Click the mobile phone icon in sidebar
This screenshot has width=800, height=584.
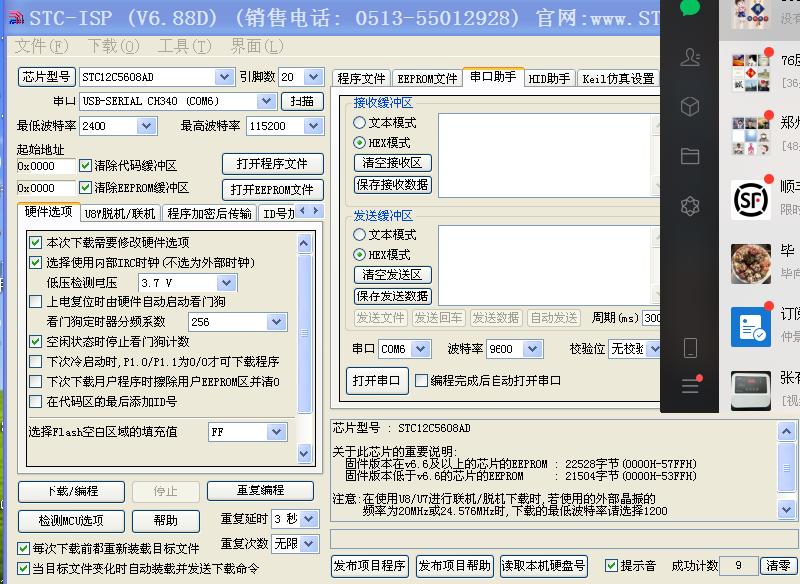click(x=689, y=348)
